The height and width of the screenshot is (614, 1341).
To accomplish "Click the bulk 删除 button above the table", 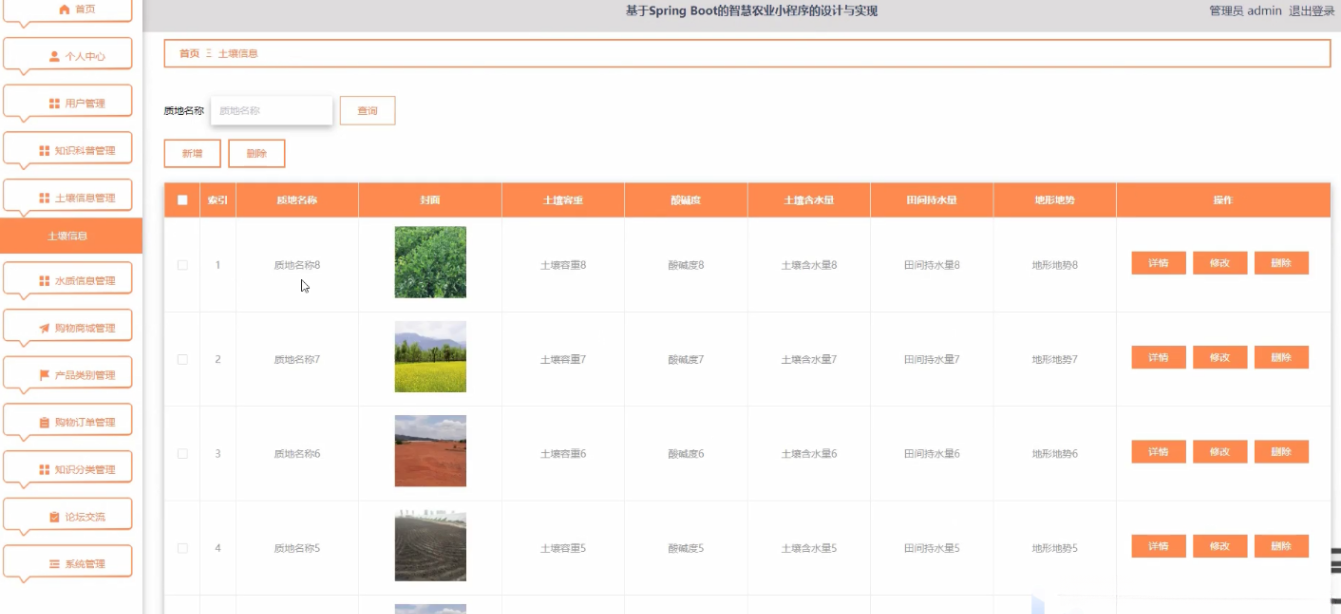I will 257,153.
